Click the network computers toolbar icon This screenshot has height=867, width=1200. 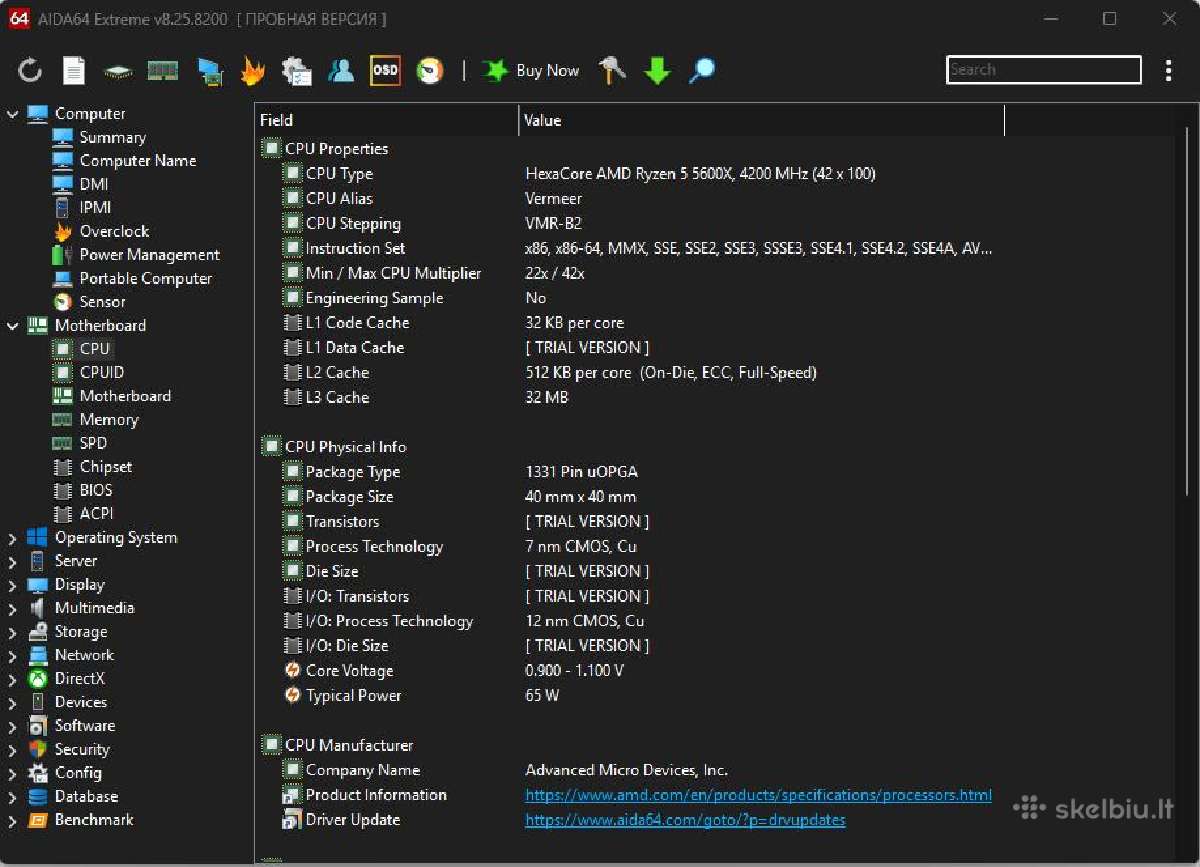point(209,70)
